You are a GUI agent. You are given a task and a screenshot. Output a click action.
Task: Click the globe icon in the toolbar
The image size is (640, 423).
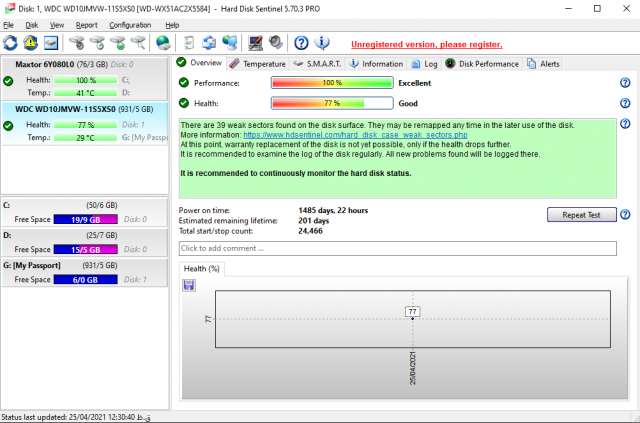click(164, 43)
